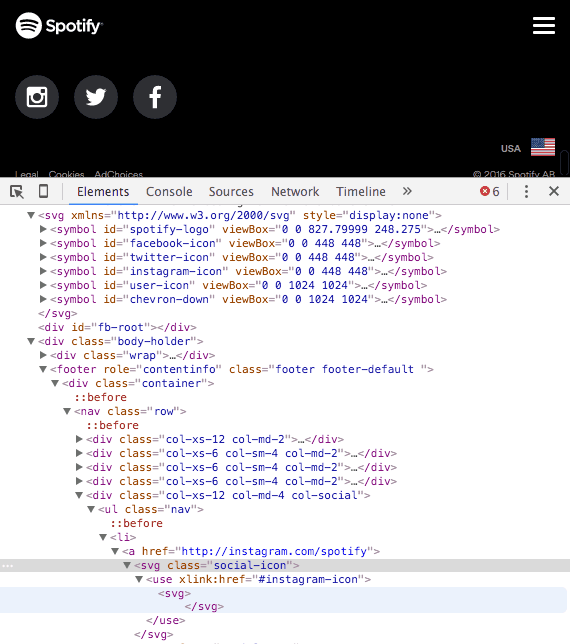The width and height of the screenshot is (570, 644).
Task: Select the ::before under container
Action: pos(101,397)
